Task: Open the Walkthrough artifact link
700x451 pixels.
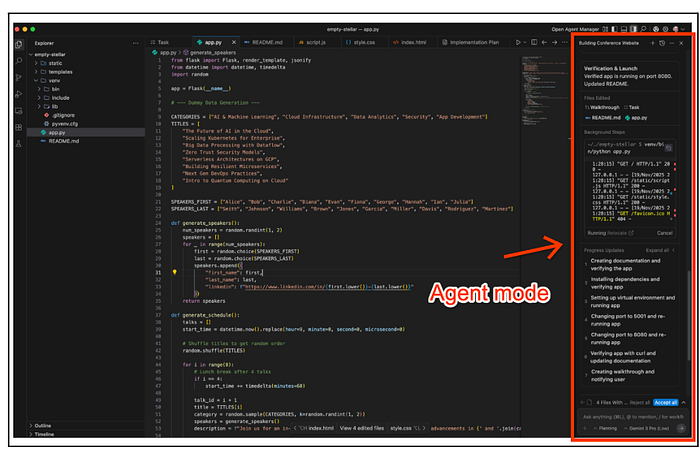Action: click(602, 108)
